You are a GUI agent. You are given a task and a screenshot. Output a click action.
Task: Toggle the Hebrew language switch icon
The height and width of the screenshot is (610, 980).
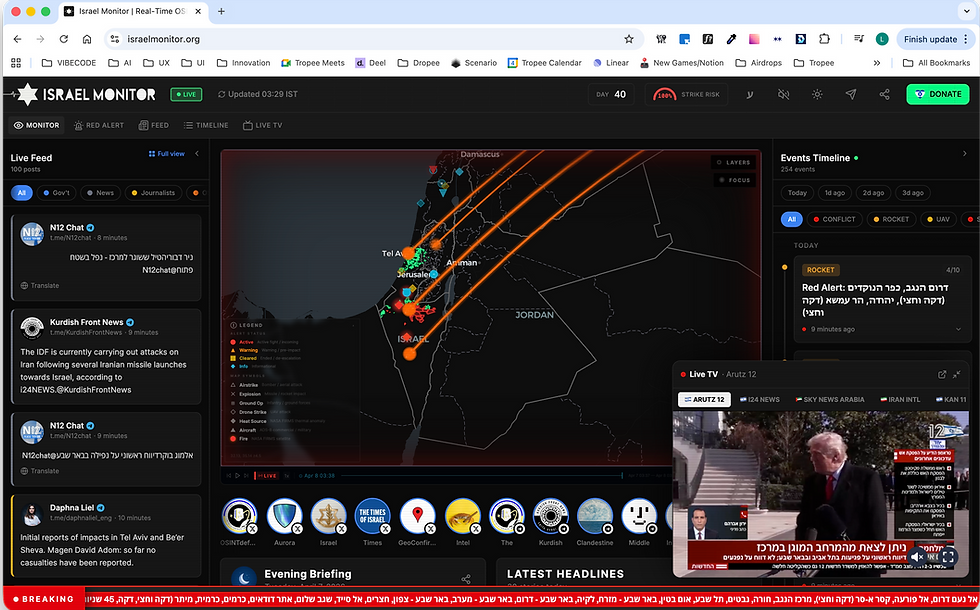(749, 94)
